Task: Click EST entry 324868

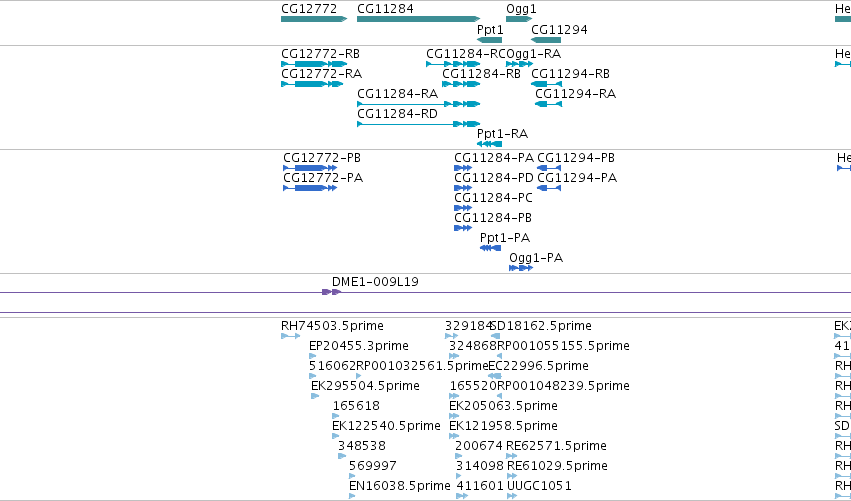Action: pyautogui.click(x=473, y=346)
